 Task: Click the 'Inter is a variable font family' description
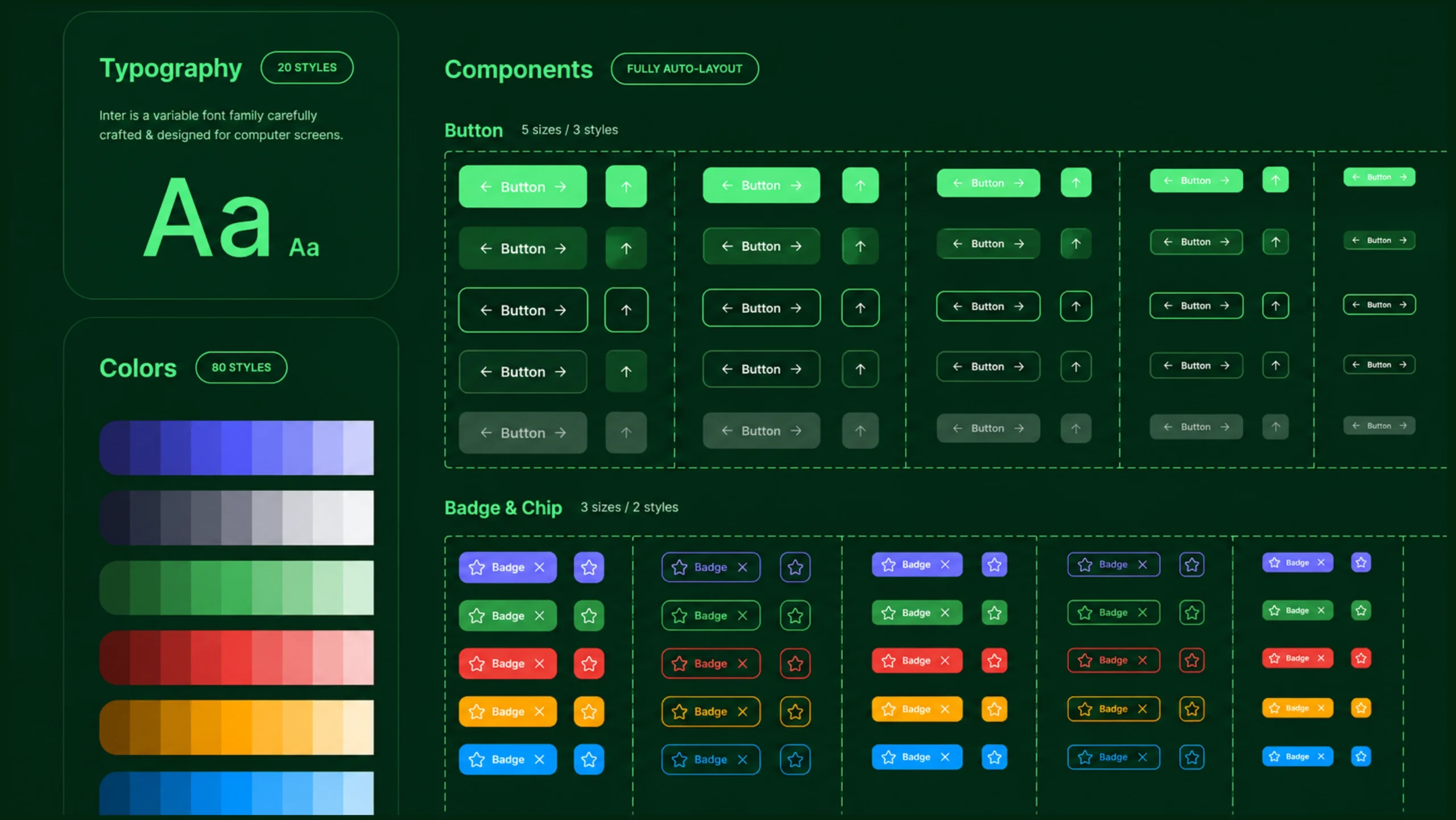pos(221,125)
